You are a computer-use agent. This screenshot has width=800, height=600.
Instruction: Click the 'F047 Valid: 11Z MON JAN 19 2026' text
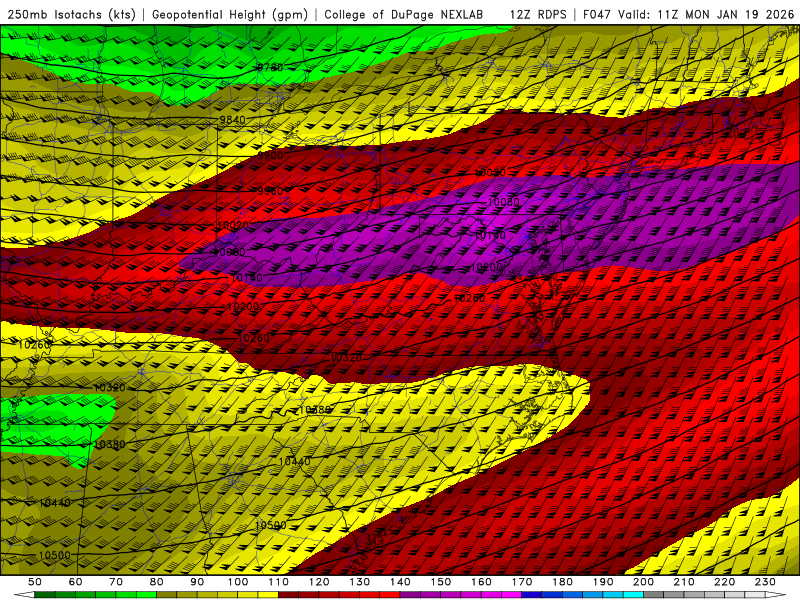click(688, 15)
